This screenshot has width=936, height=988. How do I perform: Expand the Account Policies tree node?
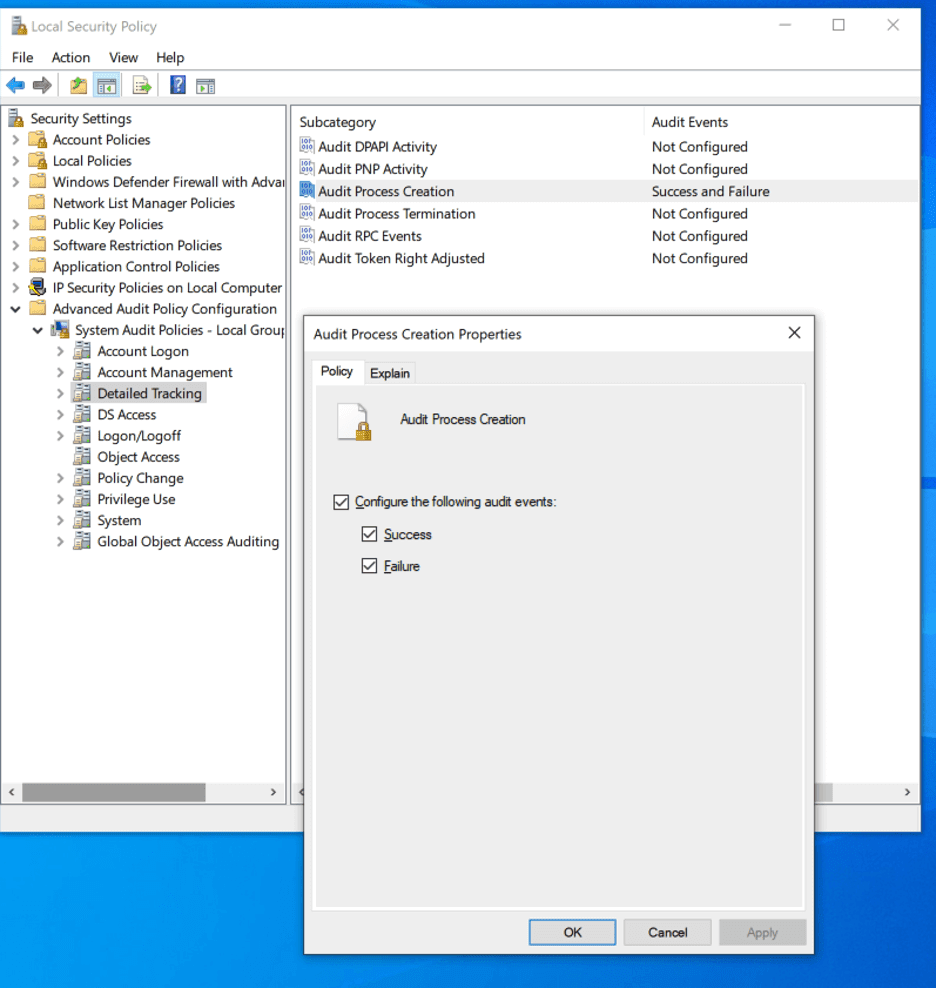pyautogui.click(x=15, y=140)
